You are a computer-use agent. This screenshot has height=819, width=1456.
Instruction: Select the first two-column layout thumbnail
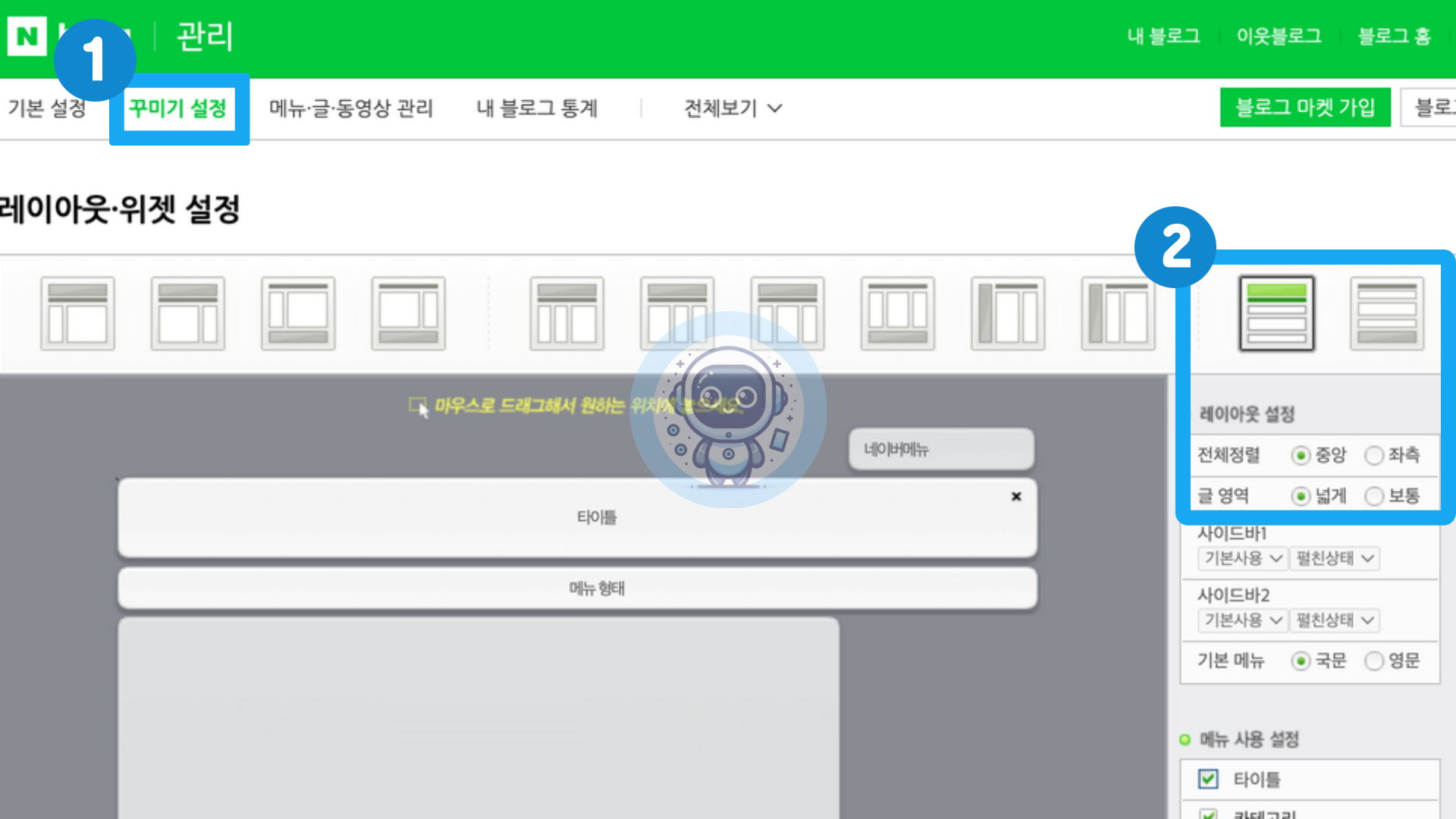(77, 313)
